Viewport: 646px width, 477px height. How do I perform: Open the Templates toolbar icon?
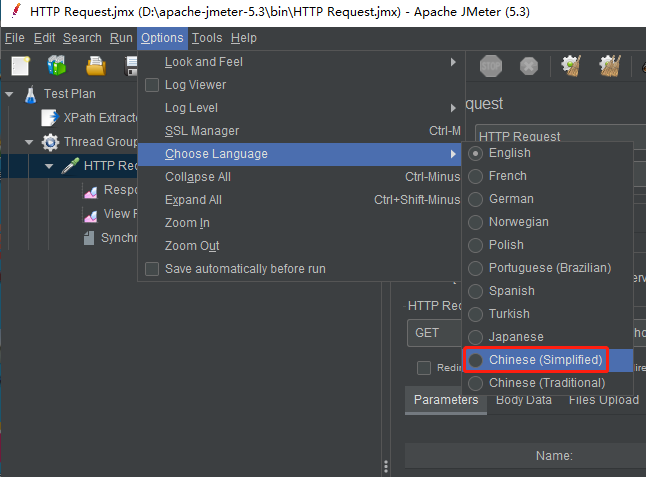pos(57,65)
